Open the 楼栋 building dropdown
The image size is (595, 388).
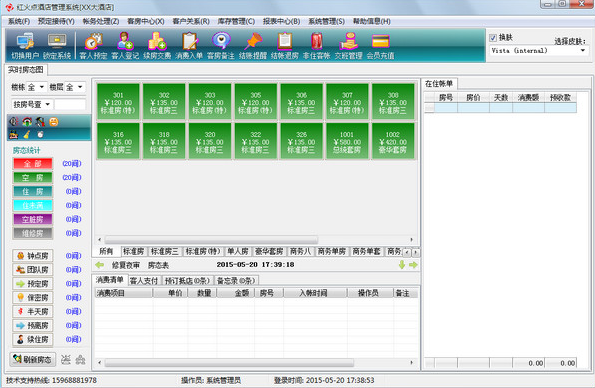36,87
